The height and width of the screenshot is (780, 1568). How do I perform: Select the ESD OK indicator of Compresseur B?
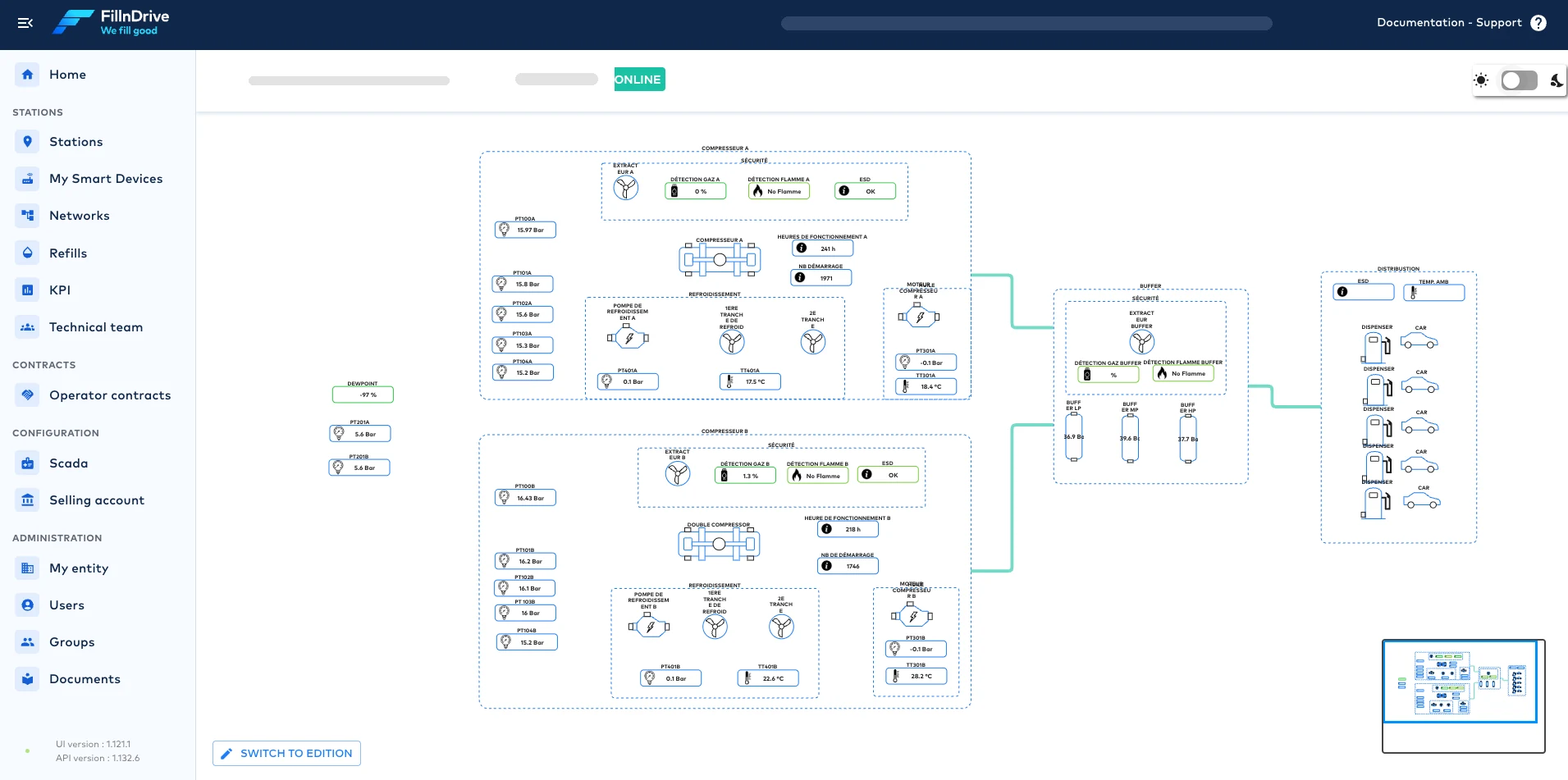(888, 474)
